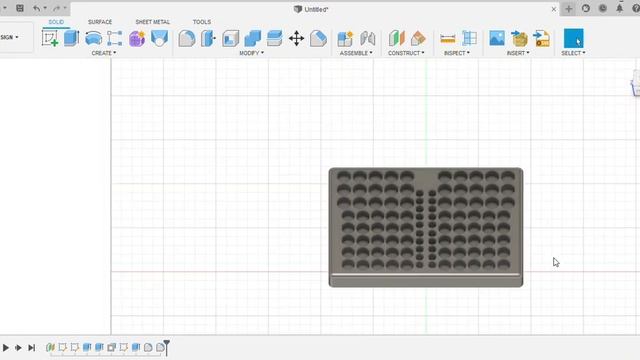
Task: Select the Measure ruler tool in Inspect
Action: [448, 38]
